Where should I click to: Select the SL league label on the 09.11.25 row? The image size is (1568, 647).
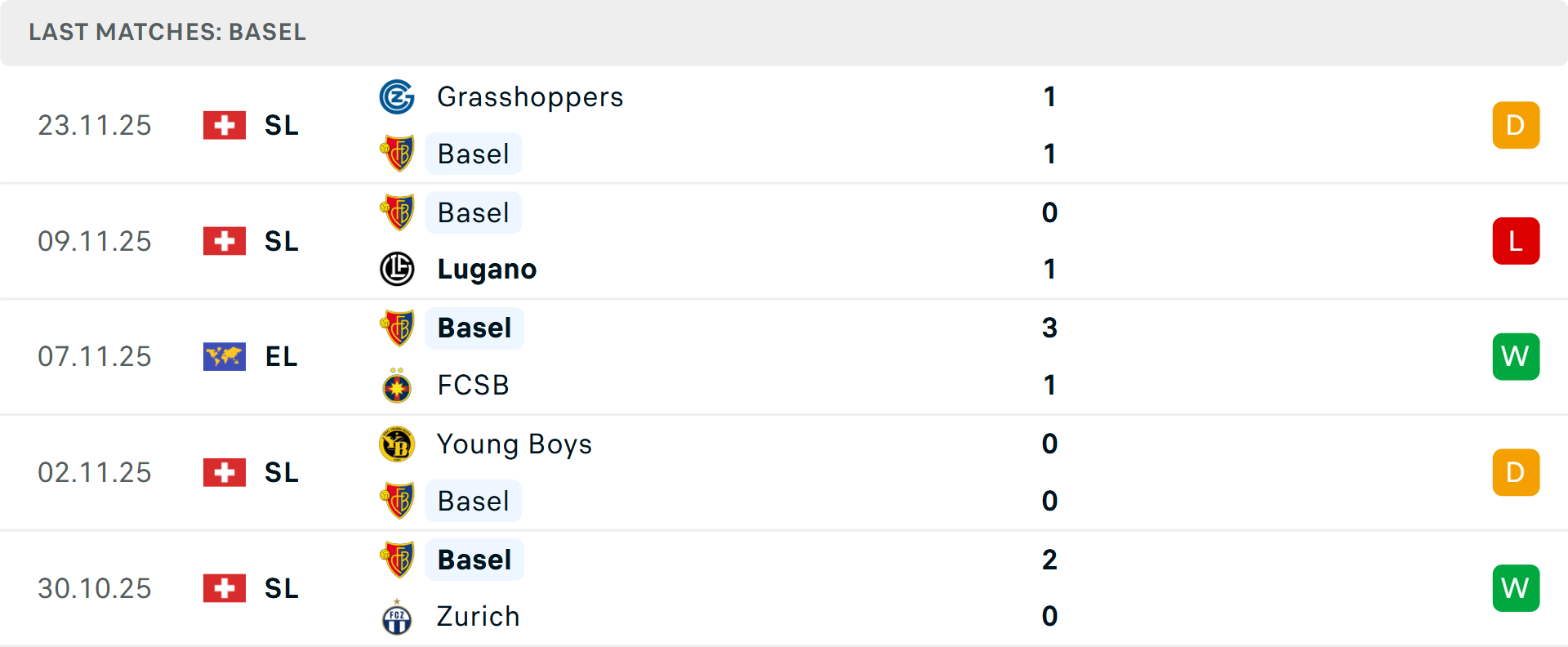(281, 241)
